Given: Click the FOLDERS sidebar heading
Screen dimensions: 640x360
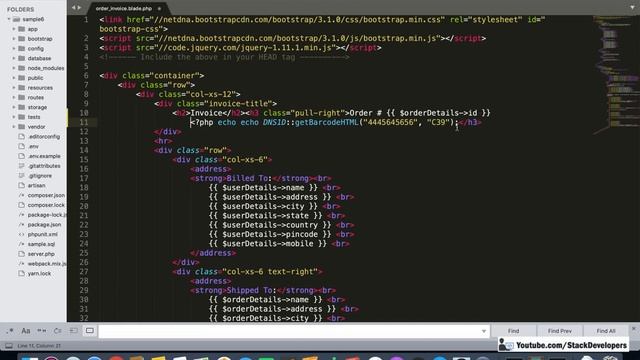Looking at the screenshot, I should pyautogui.click(x=20, y=9).
